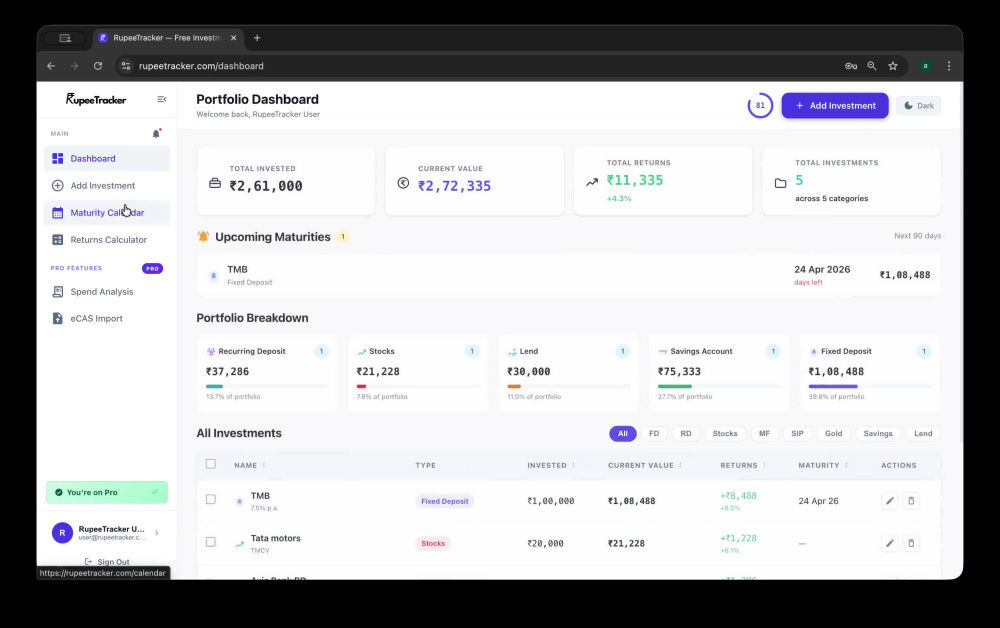
Task: Click the Savings Account card icon
Action: [663, 351]
